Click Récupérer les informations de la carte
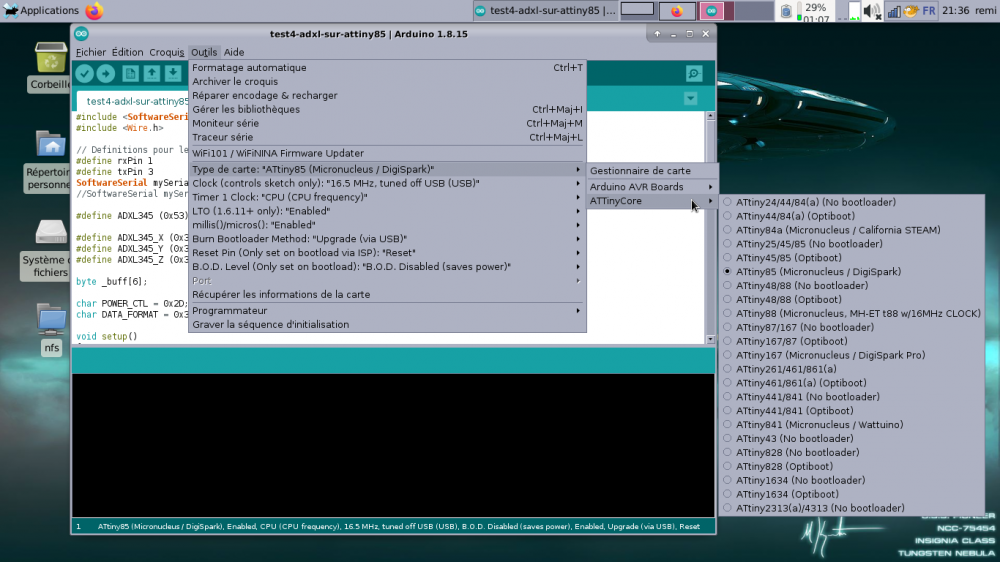The width and height of the screenshot is (1000, 562). [x=387, y=295]
